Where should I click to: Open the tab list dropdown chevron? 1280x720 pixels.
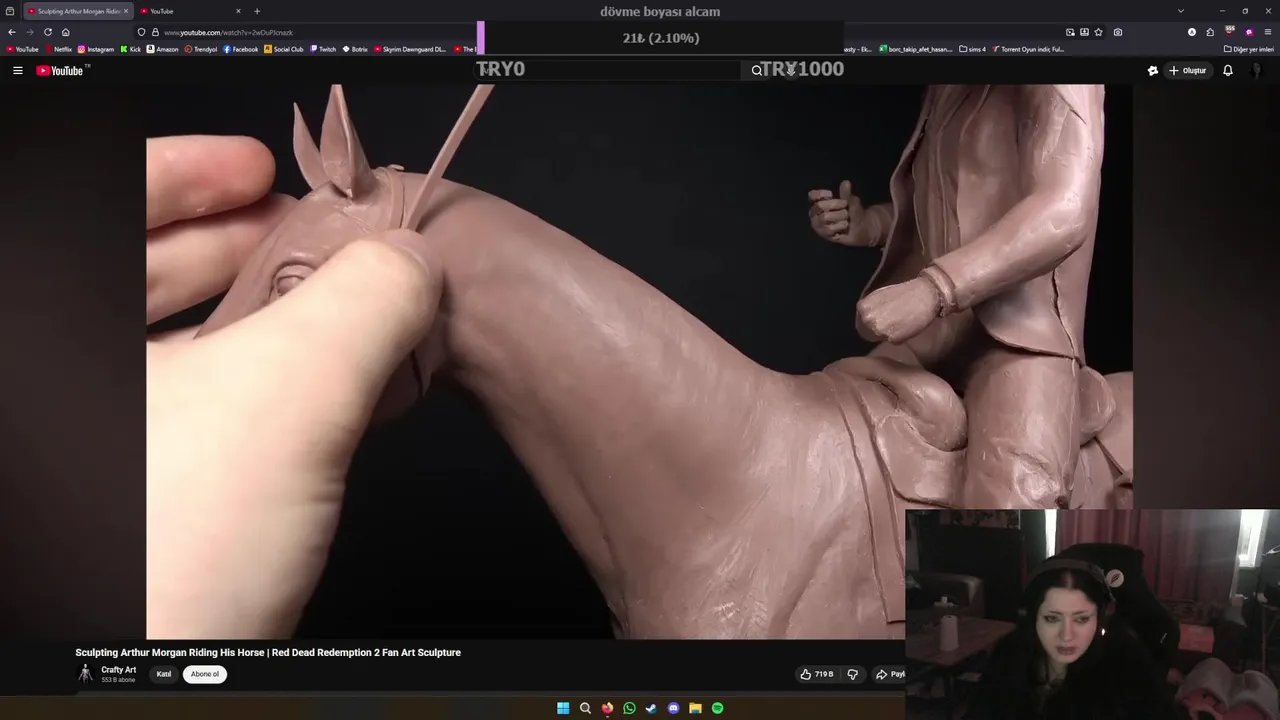click(1181, 11)
